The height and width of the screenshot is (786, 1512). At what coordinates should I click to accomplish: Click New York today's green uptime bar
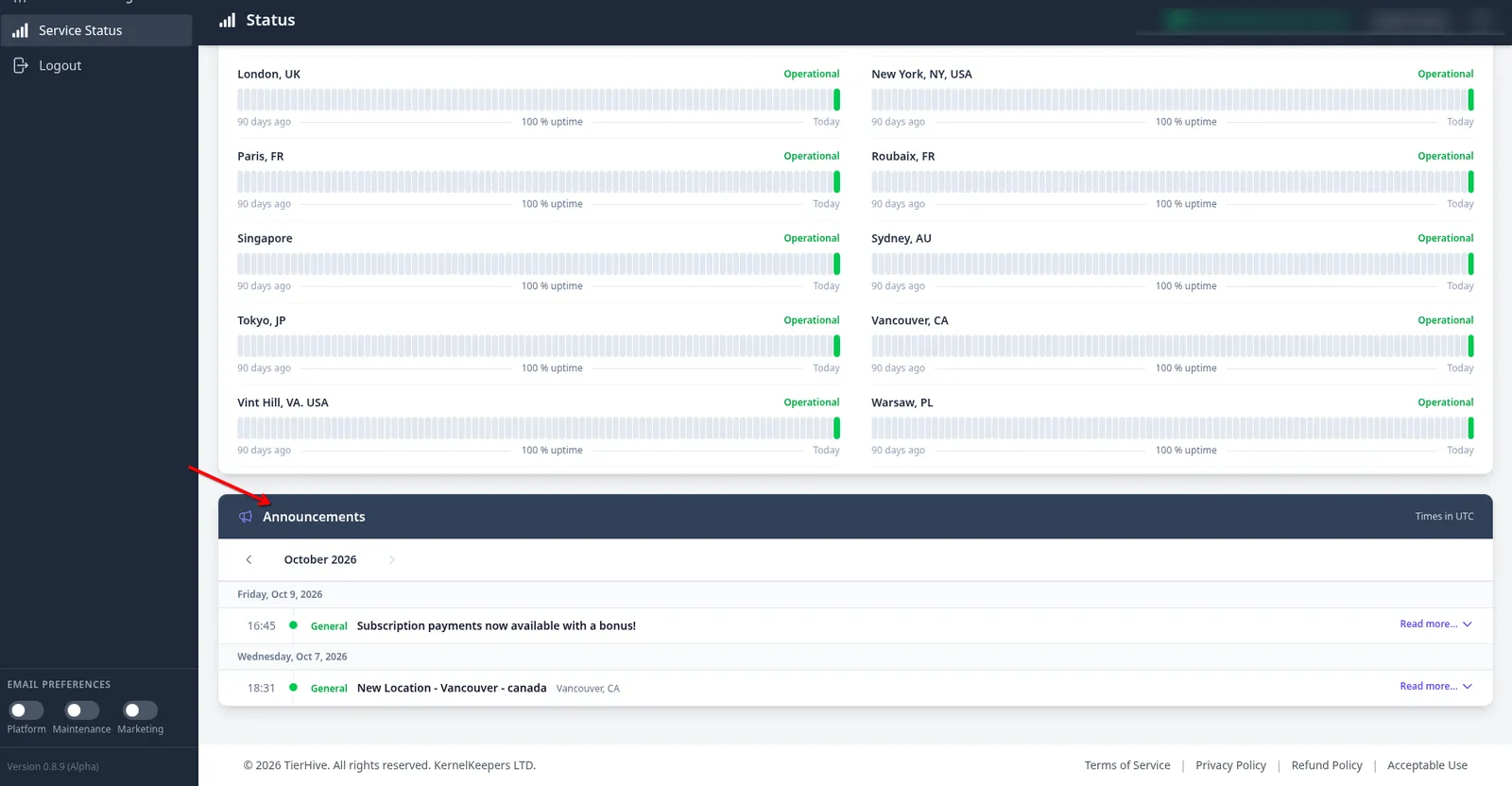click(x=1470, y=99)
